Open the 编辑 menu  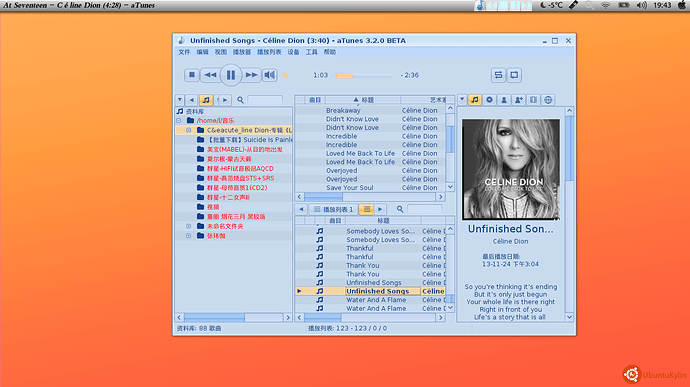(202, 52)
